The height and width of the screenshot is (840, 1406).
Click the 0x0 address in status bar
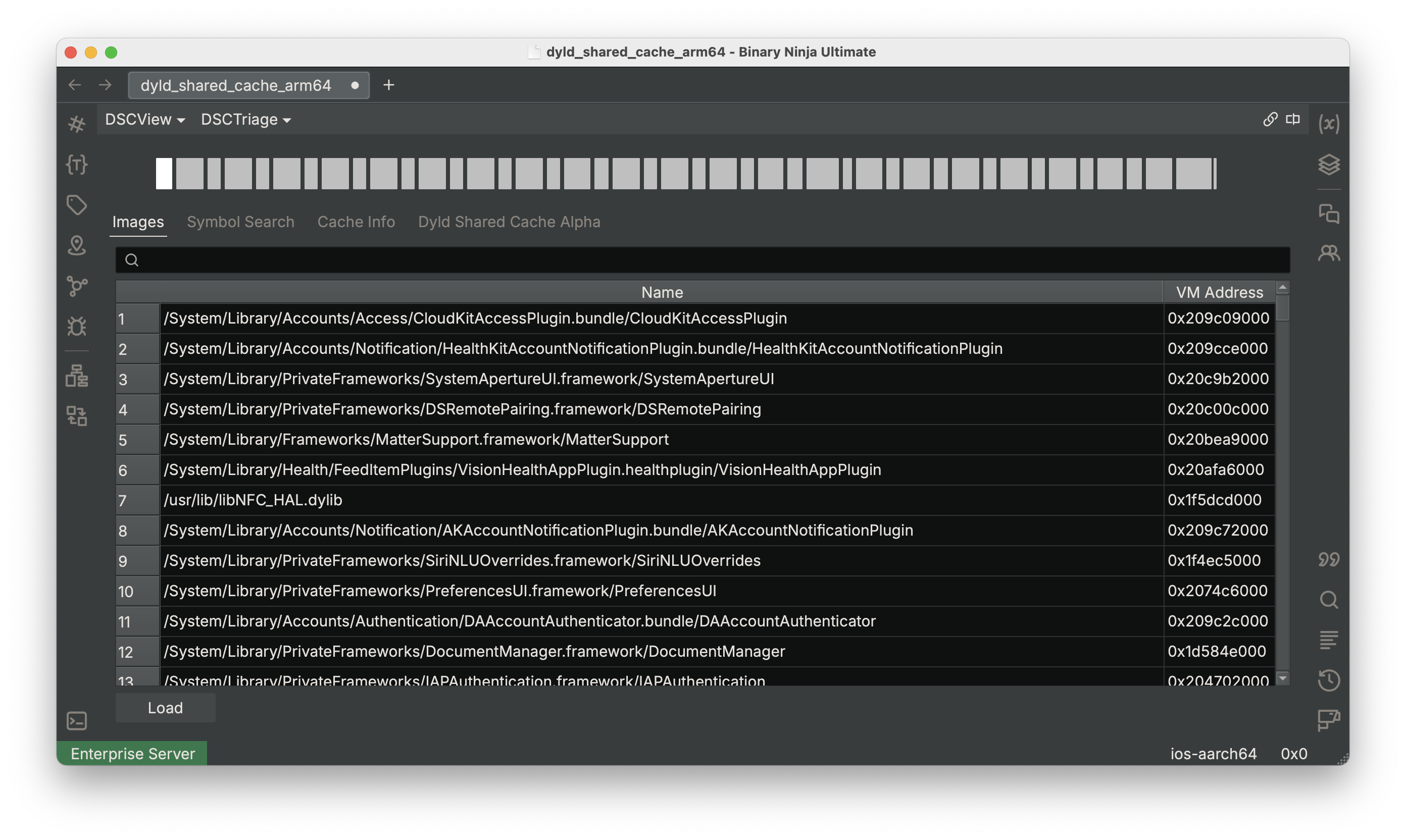(1294, 754)
